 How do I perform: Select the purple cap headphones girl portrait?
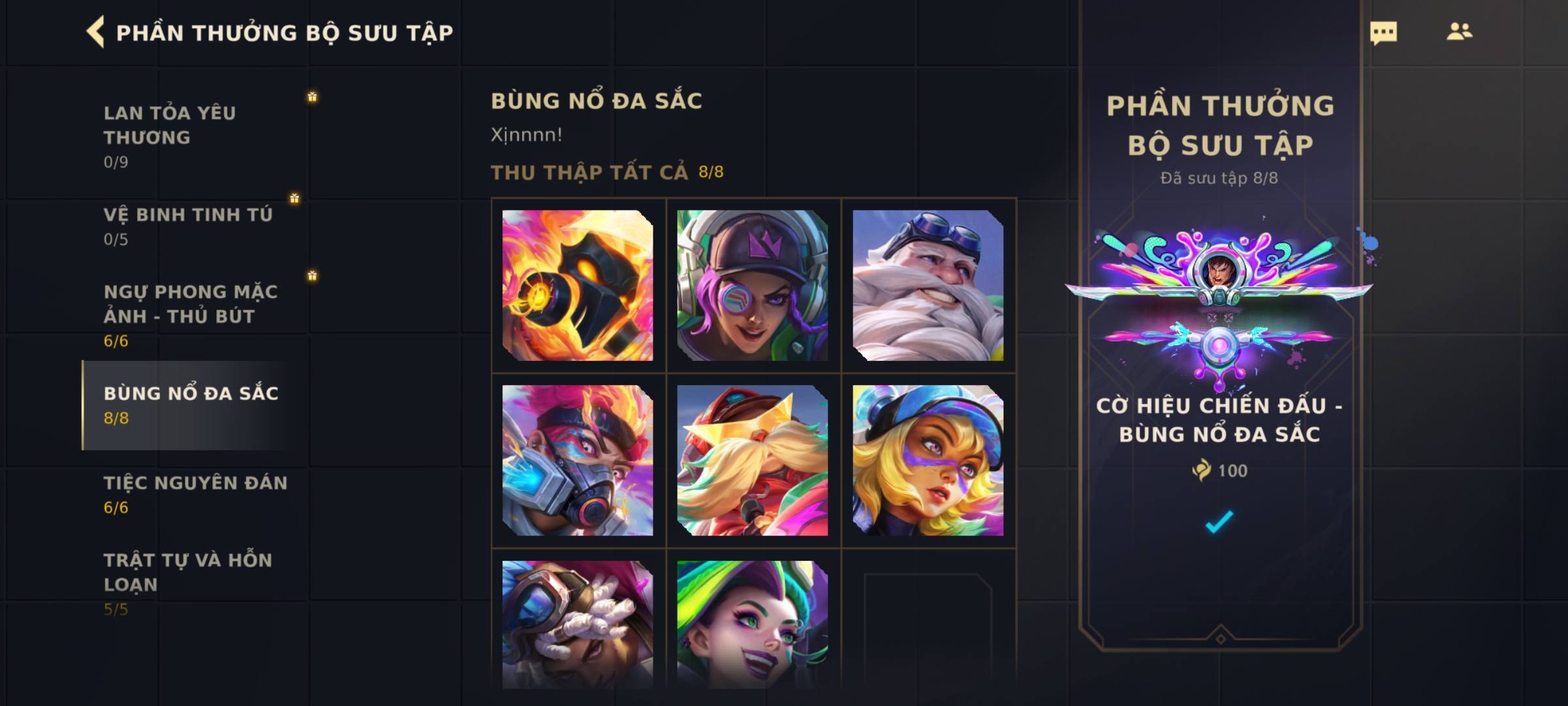(753, 285)
